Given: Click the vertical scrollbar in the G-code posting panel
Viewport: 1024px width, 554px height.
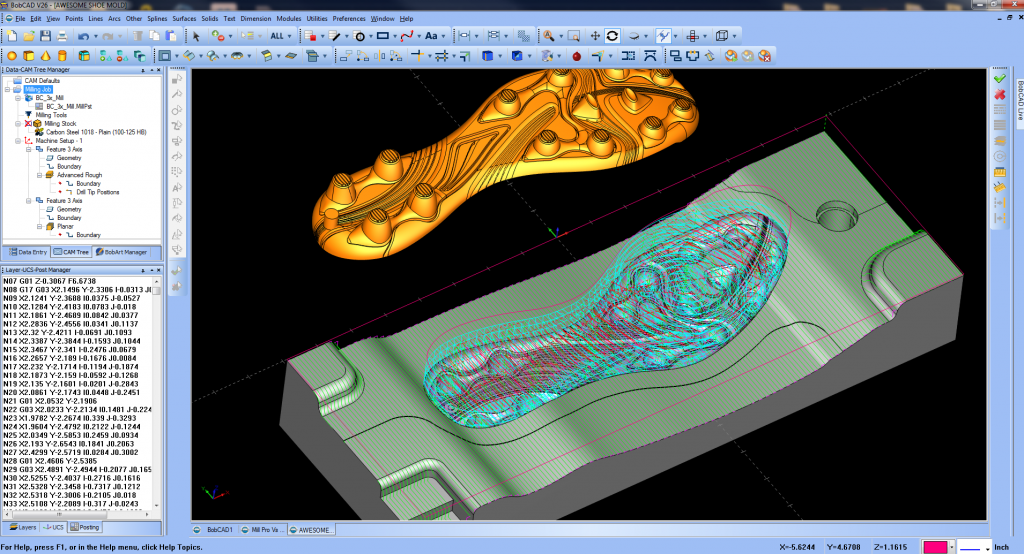Looking at the screenshot, I should pyautogui.click(x=157, y=394).
